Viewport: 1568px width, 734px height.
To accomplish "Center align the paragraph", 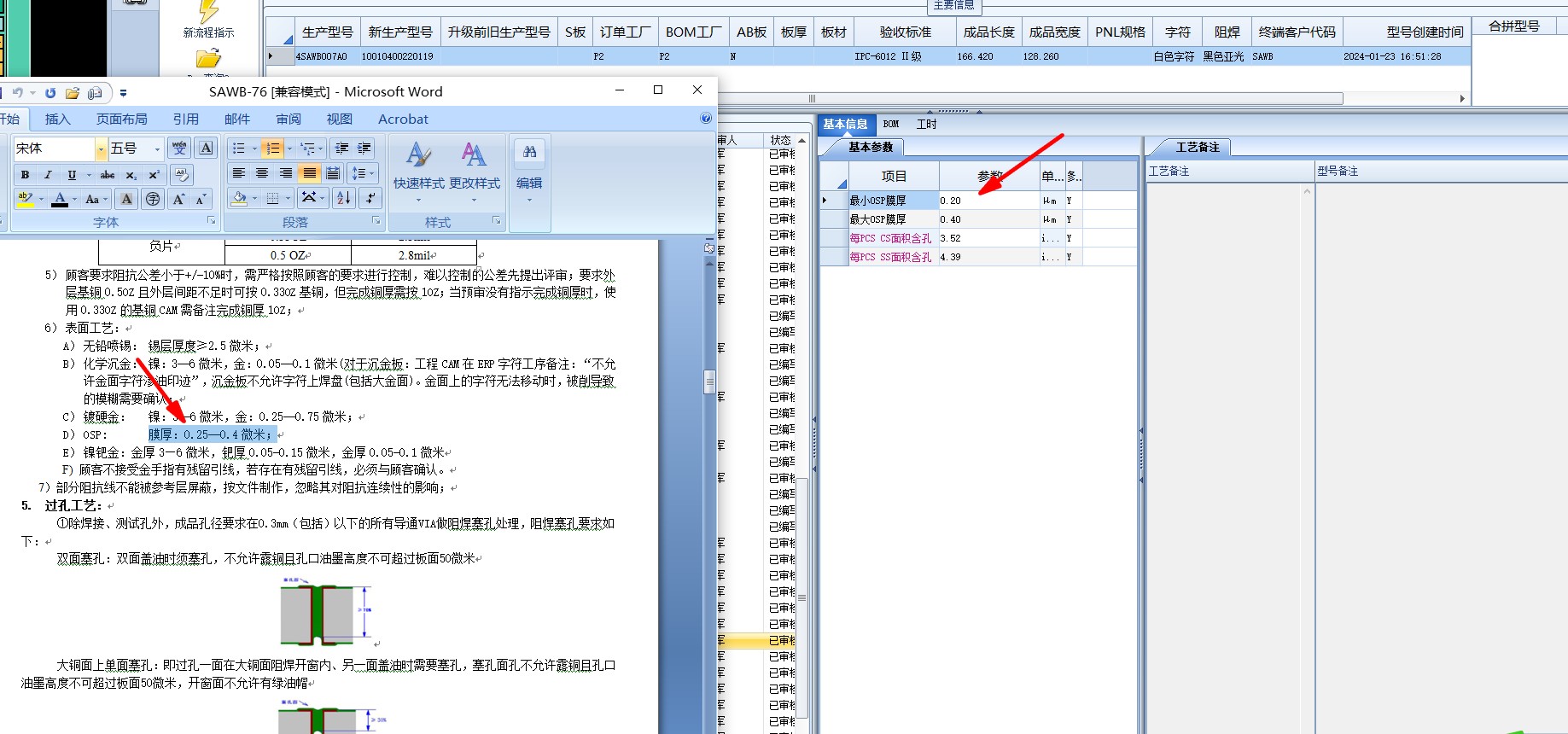I will click(x=263, y=173).
